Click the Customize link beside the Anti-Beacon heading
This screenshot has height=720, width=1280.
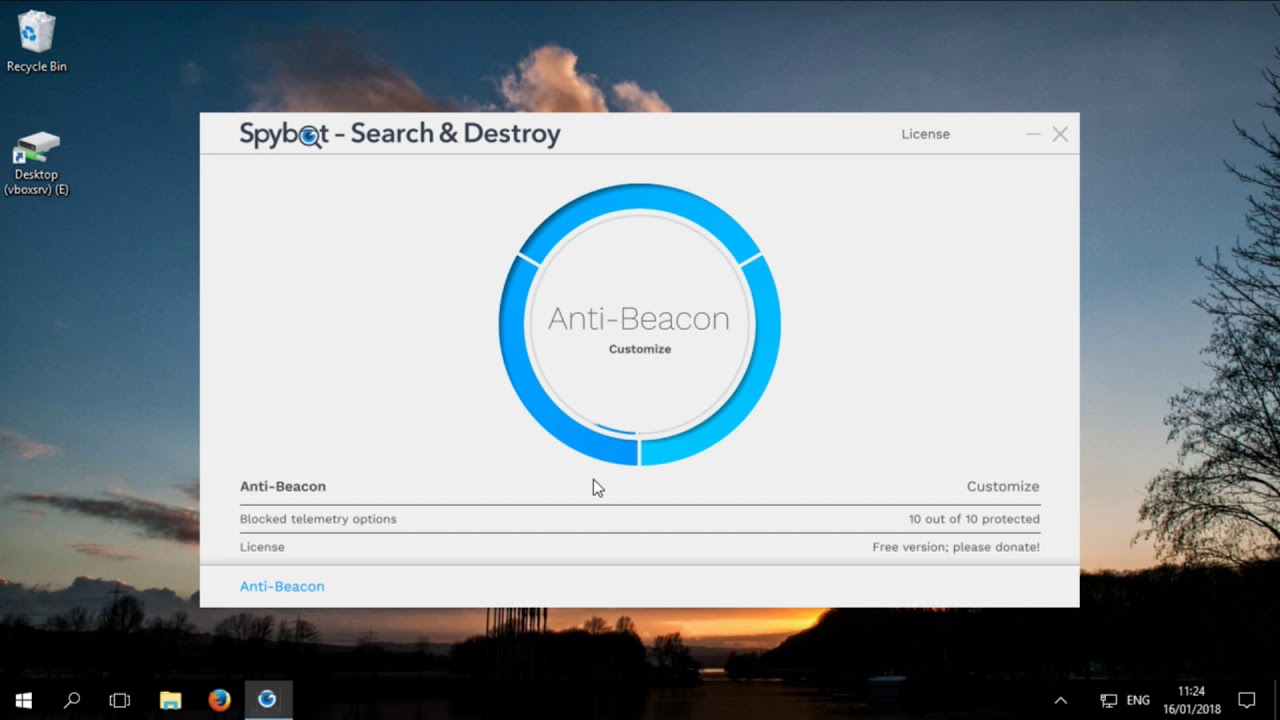pyautogui.click(x=1003, y=486)
